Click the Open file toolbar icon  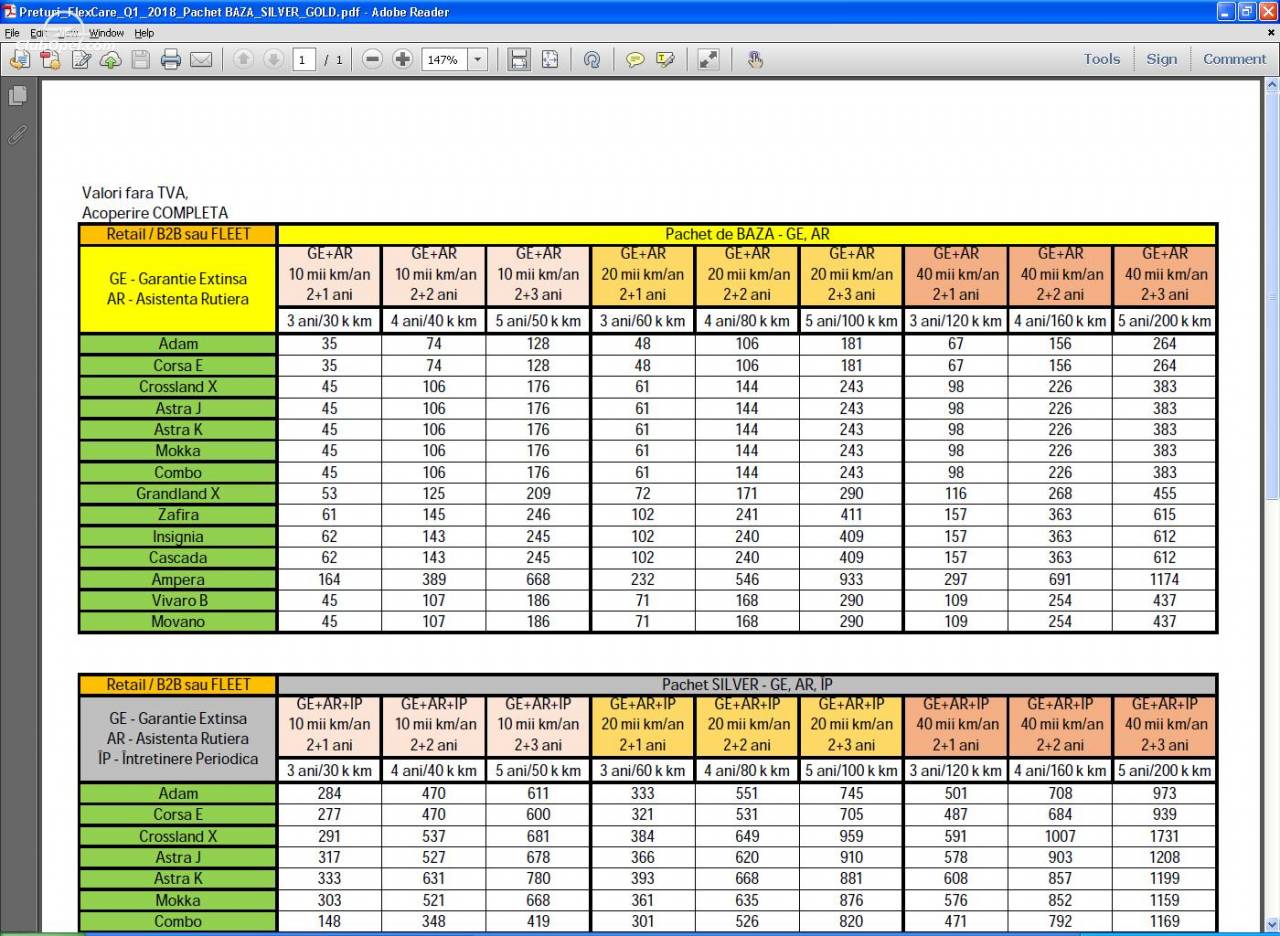[19, 60]
